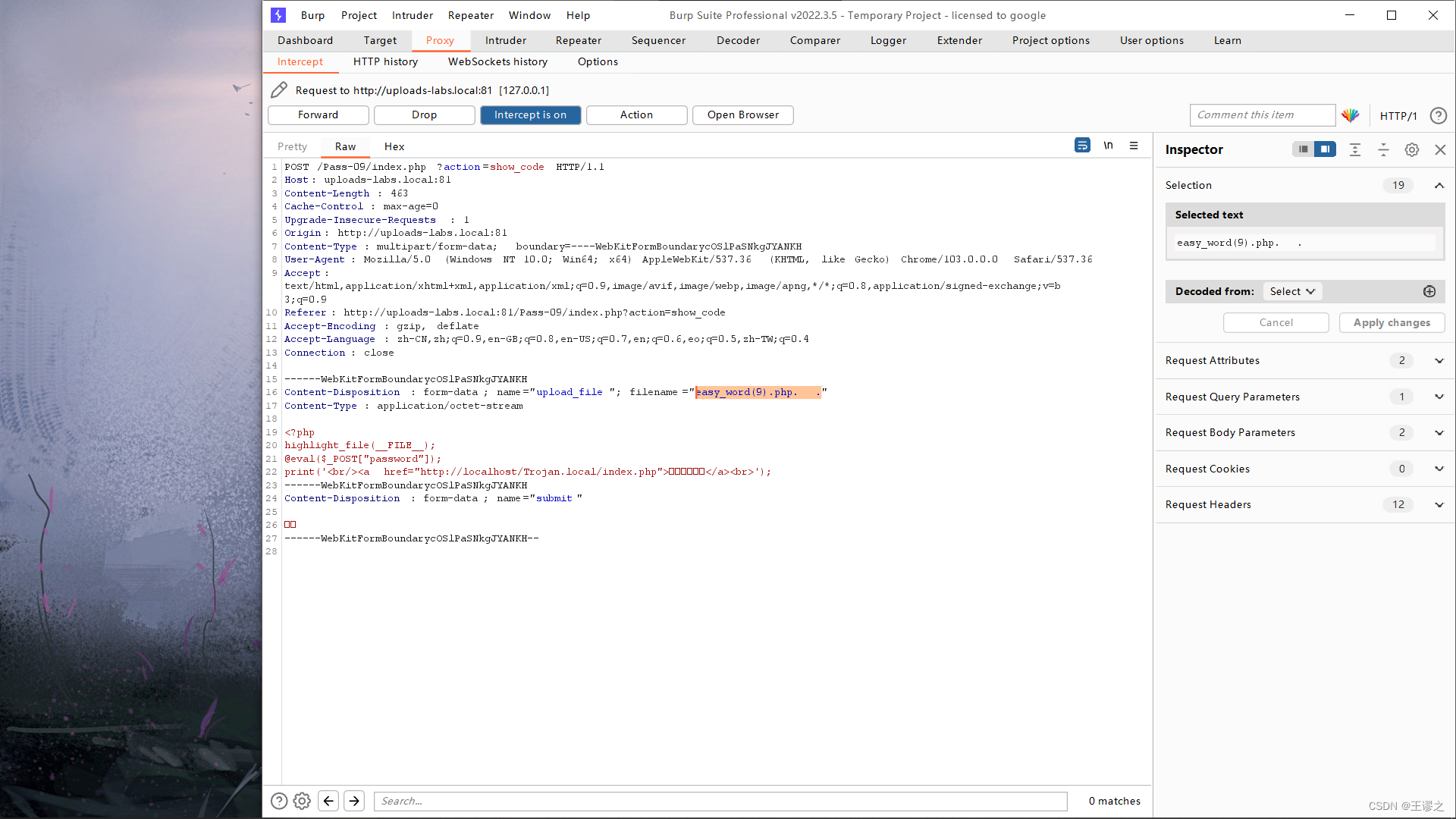
Task: Open the User options tab
Action: pos(1151,40)
